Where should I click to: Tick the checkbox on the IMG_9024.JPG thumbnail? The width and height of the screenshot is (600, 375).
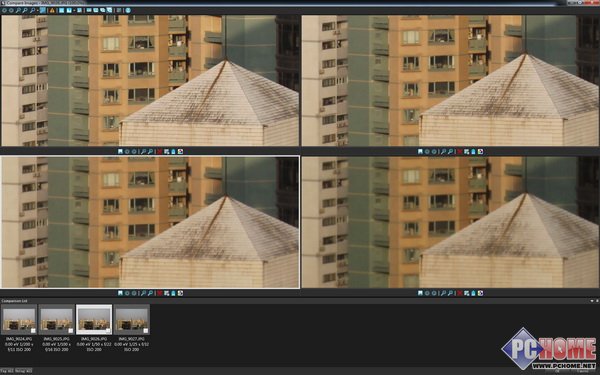coord(33,331)
